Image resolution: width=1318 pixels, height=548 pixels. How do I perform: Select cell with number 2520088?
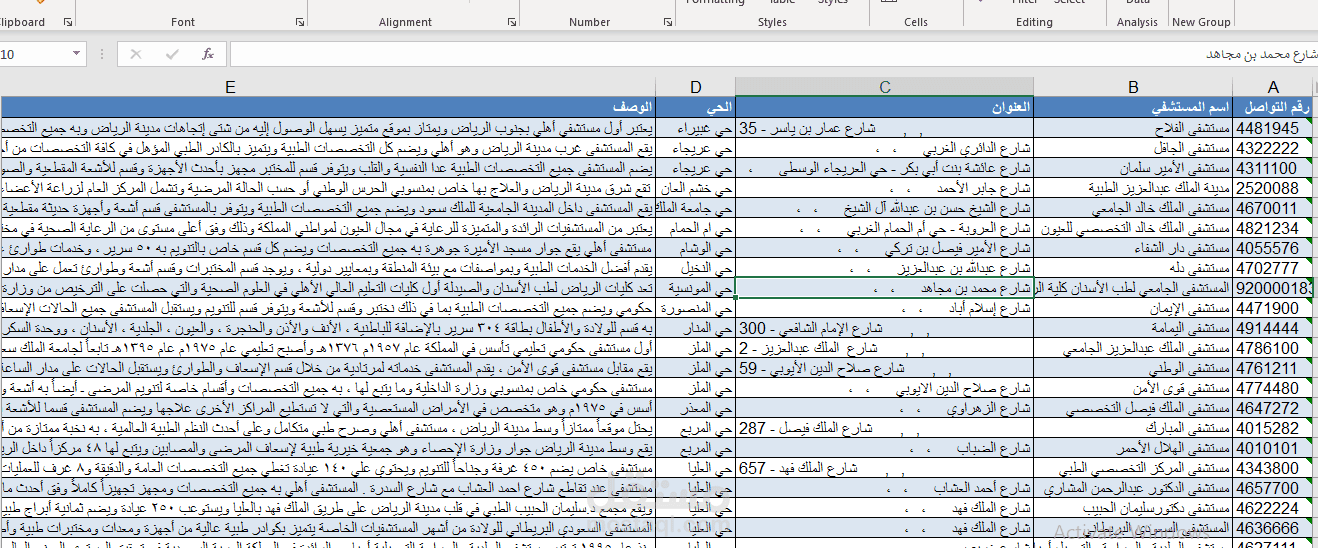click(1272, 188)
